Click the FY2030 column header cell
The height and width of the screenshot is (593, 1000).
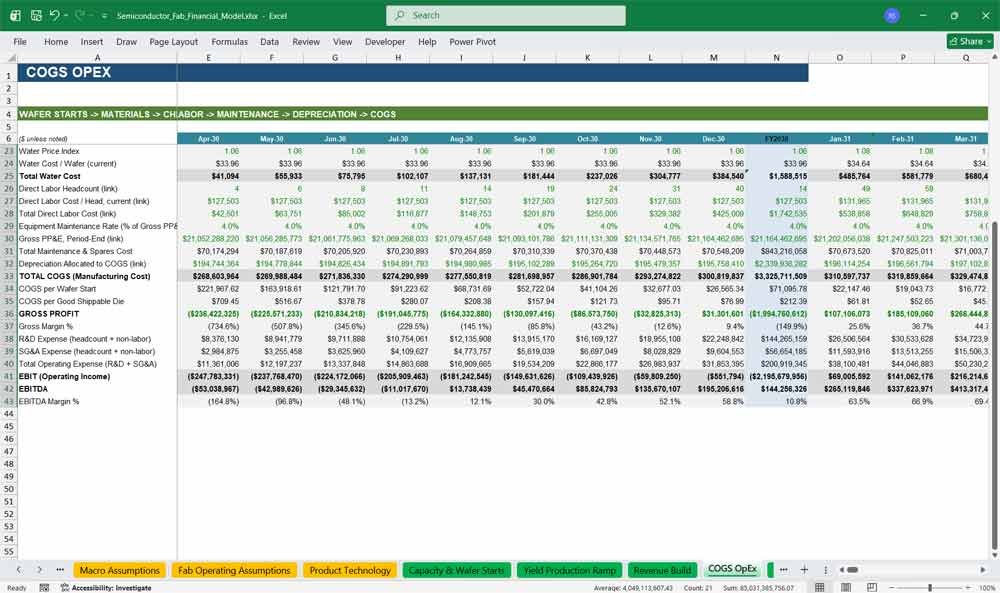click(776, 138)
